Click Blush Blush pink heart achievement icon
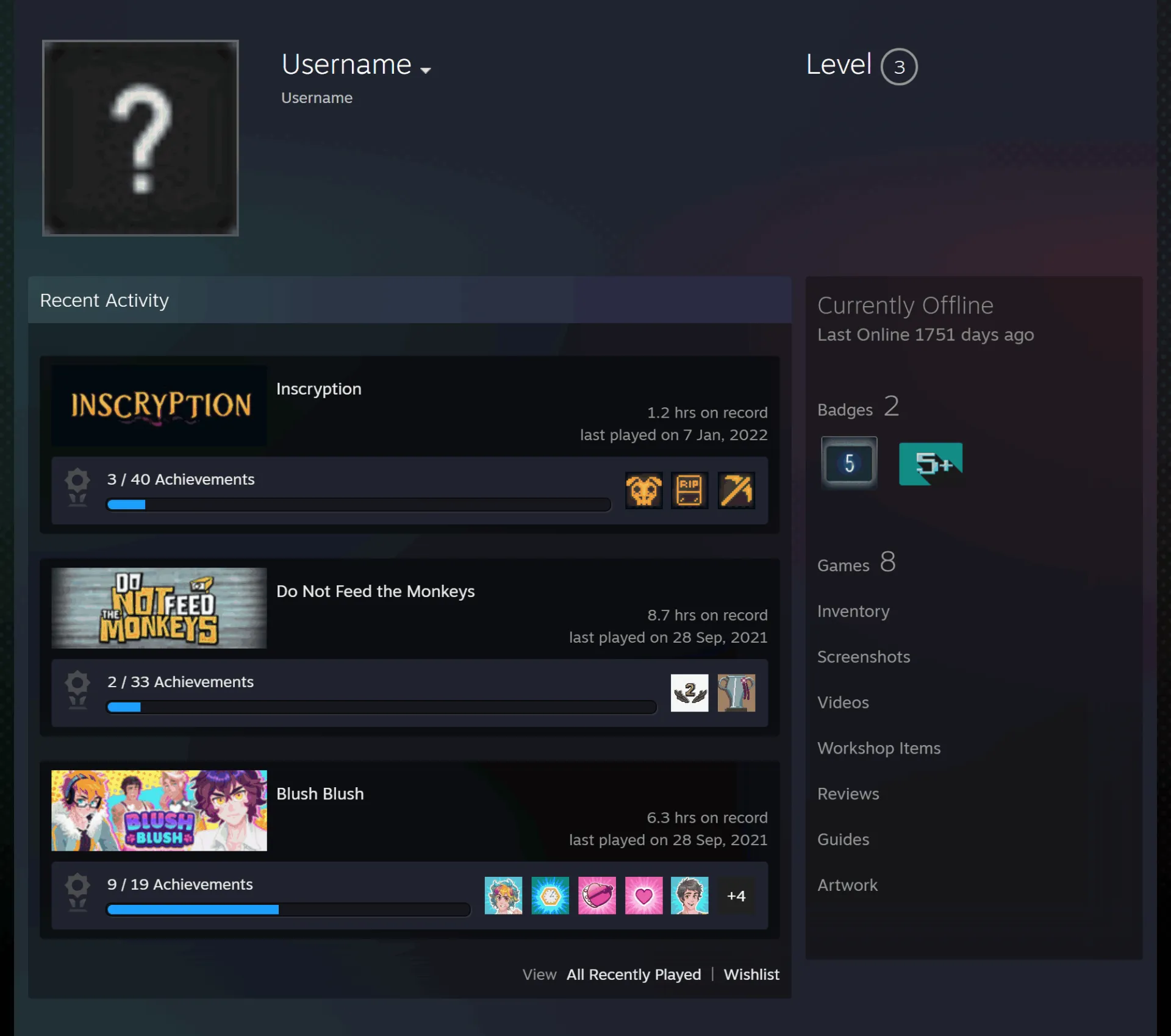 [x=643, y=895]
